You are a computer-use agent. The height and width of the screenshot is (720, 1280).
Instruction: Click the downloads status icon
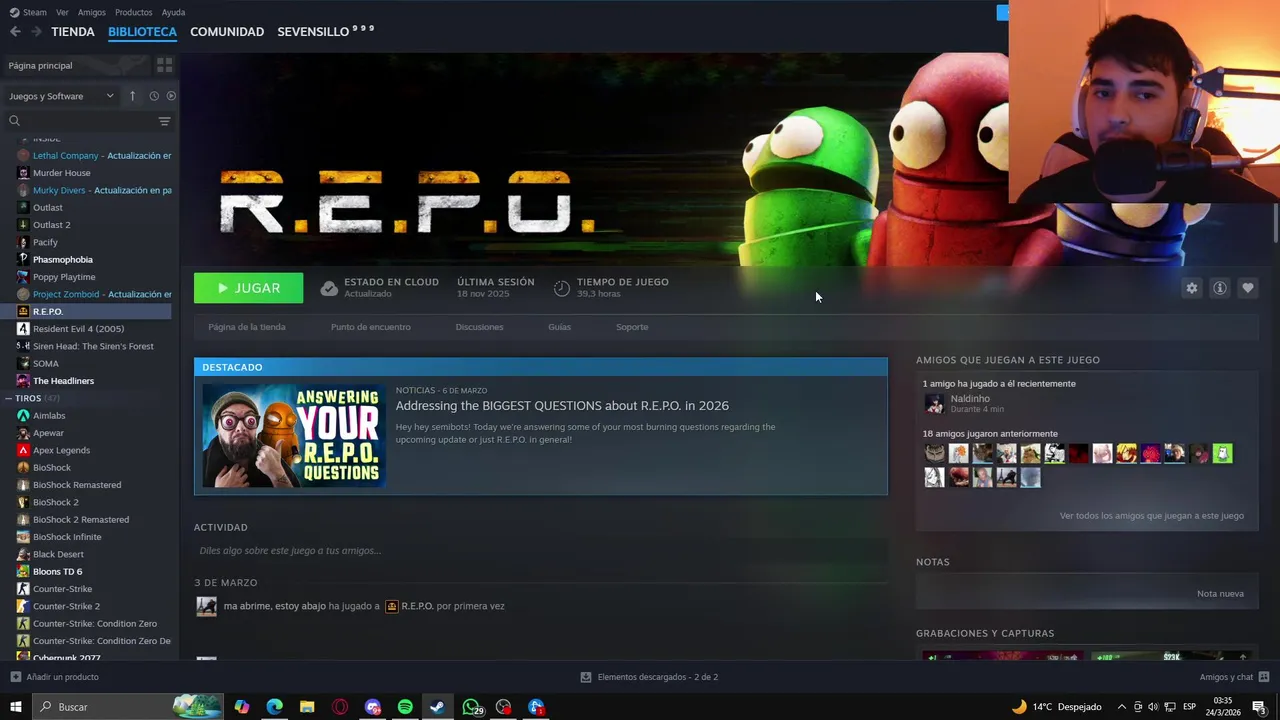586,677
